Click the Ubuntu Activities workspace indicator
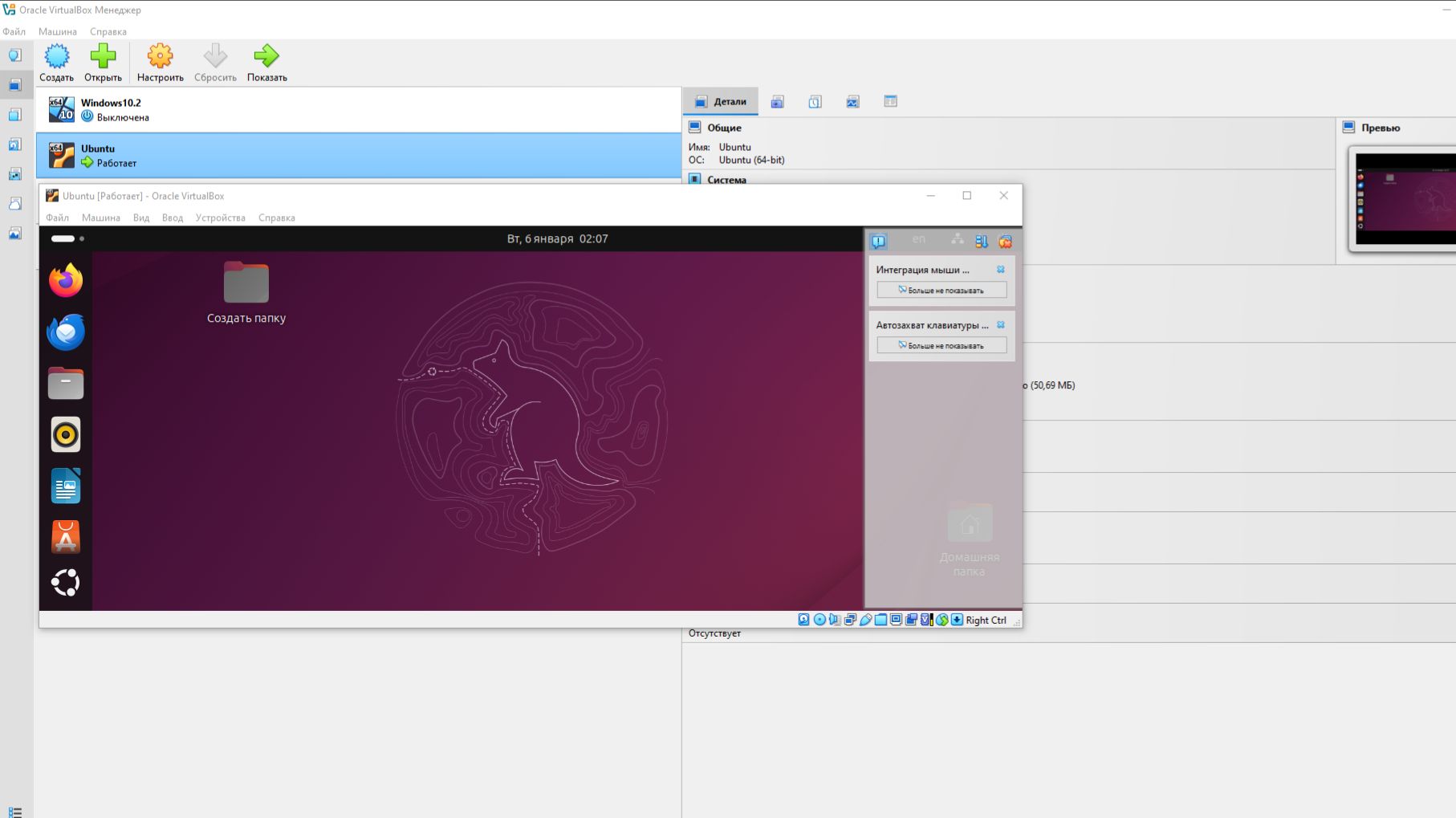 67,238
